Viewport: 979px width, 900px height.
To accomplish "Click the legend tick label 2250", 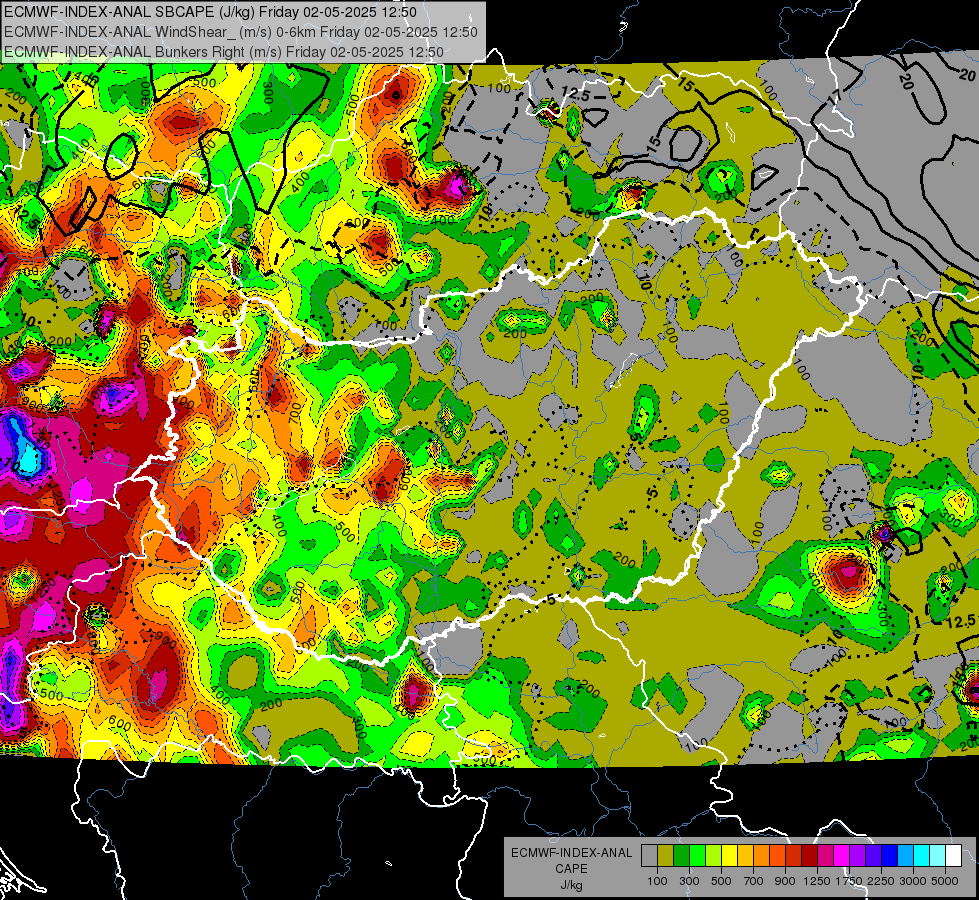I will coord(882,881).
